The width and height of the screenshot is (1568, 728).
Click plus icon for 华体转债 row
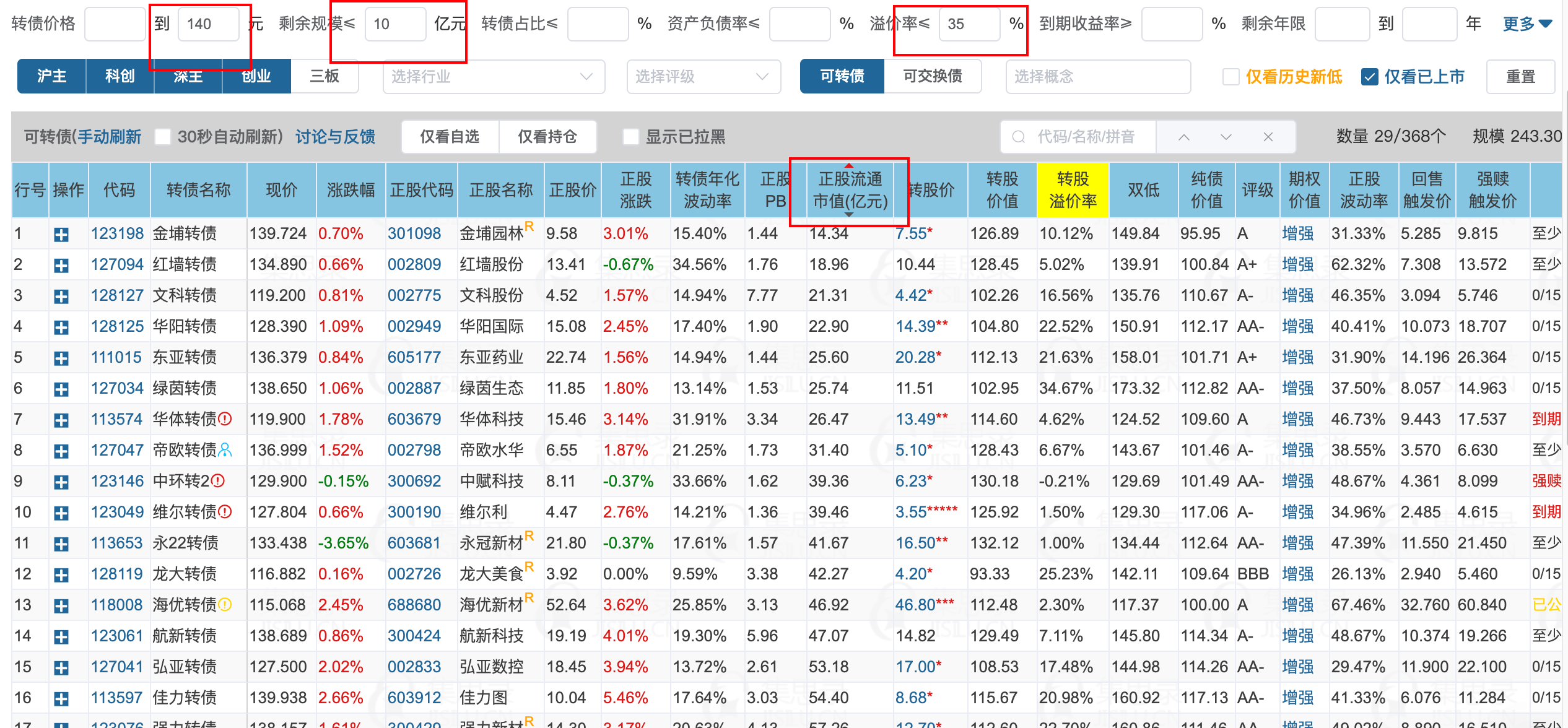[61, 420]
